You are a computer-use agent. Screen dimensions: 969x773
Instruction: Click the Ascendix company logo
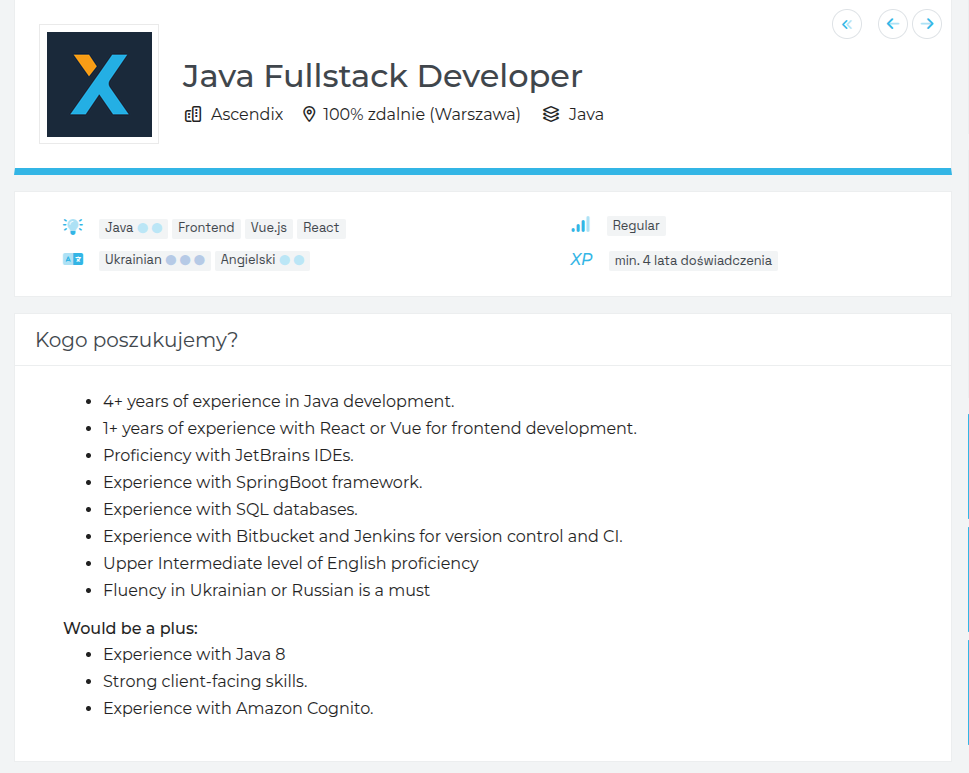point(99,84)
